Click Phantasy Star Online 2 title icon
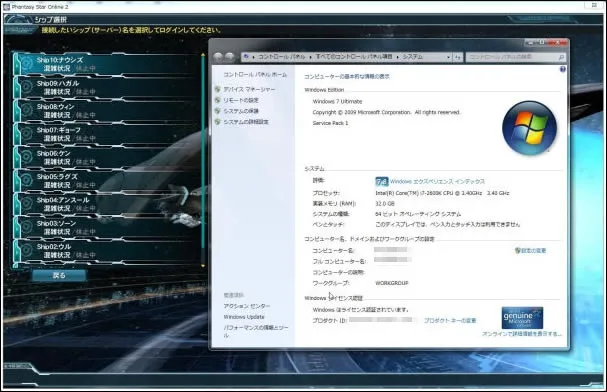The image size is (607, 392). (x=6, y=7)
